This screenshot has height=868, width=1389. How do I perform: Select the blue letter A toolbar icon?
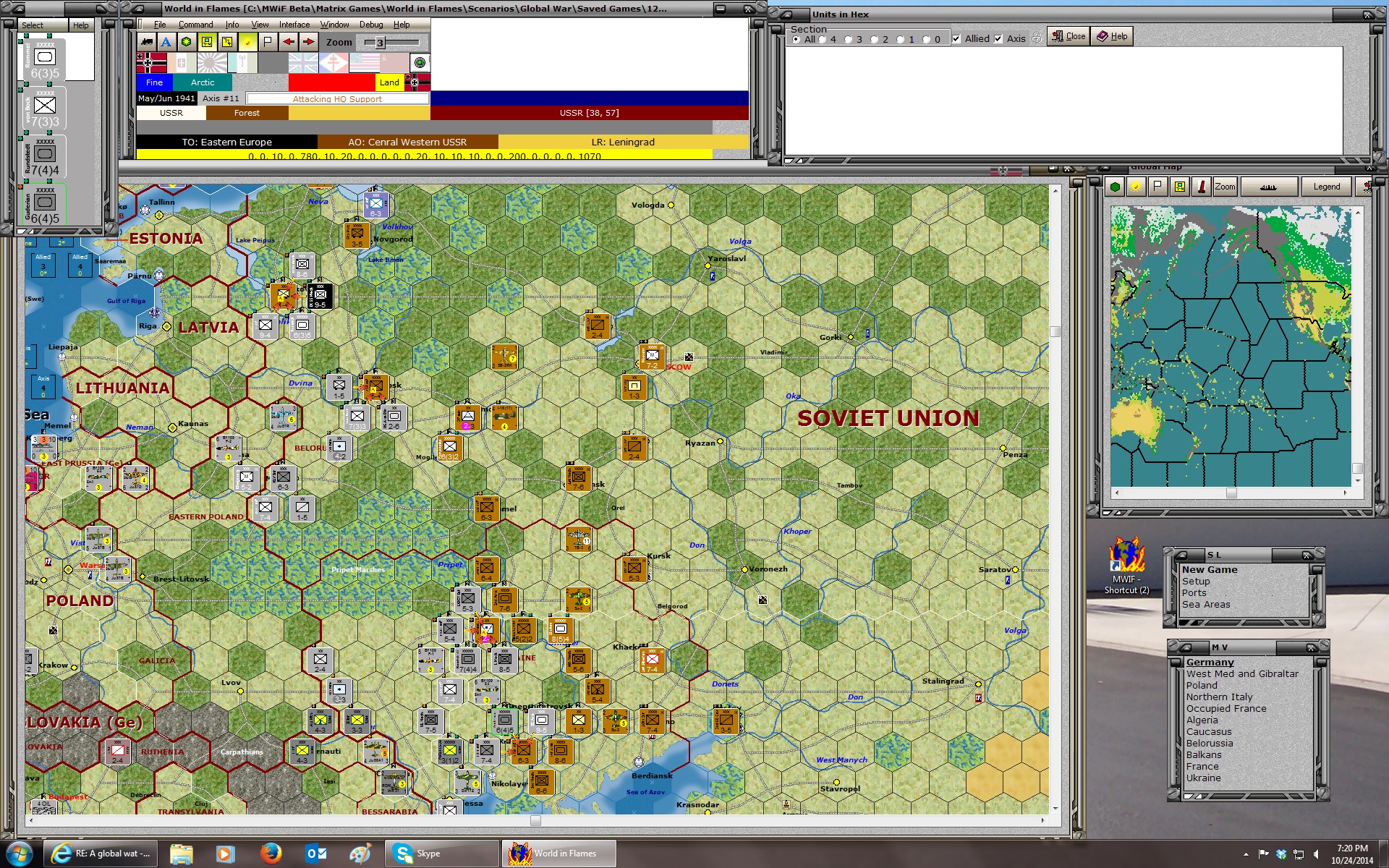(x=166, y=42)
